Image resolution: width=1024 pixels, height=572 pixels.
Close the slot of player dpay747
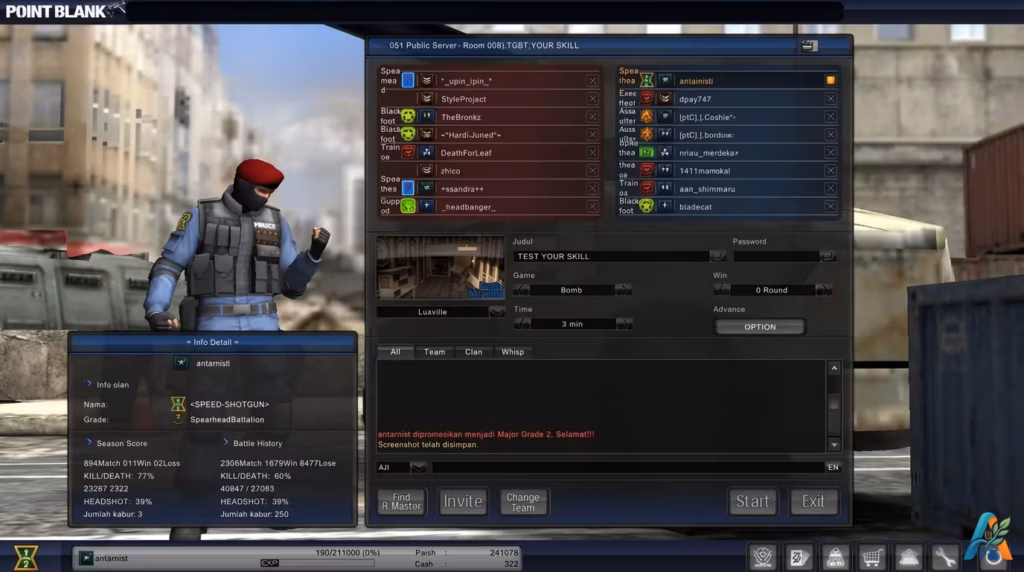tap(831, 99)
